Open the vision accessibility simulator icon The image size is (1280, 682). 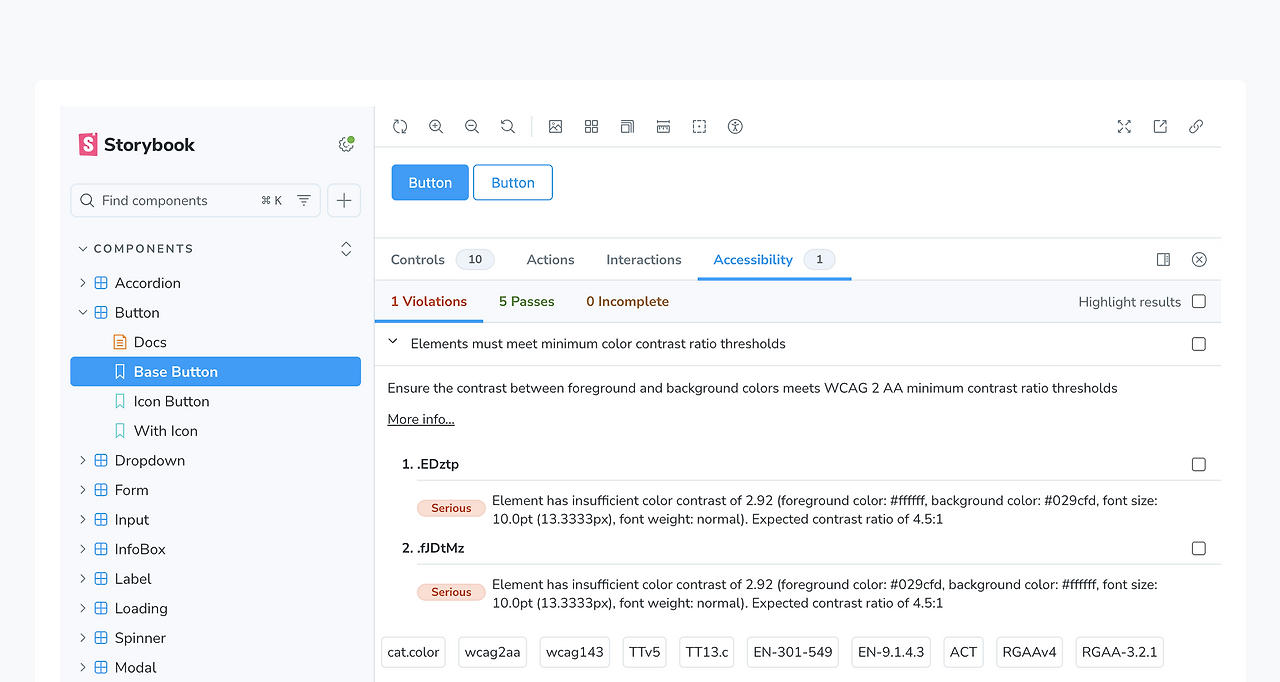[735, 126]
